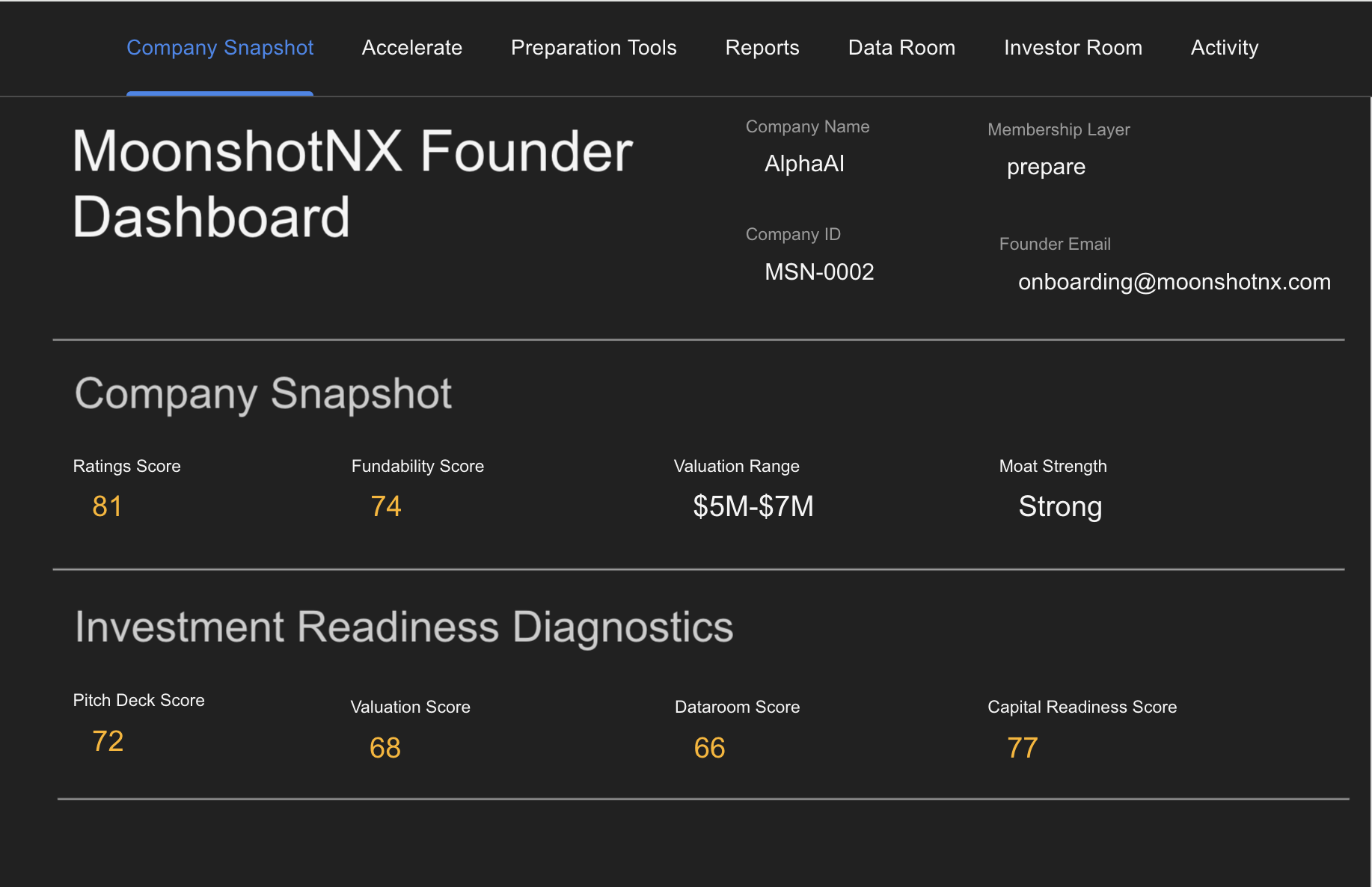Open the Company Snapshot tab
The width and height of the screenshot is (1372, 887).
[220, 48]
